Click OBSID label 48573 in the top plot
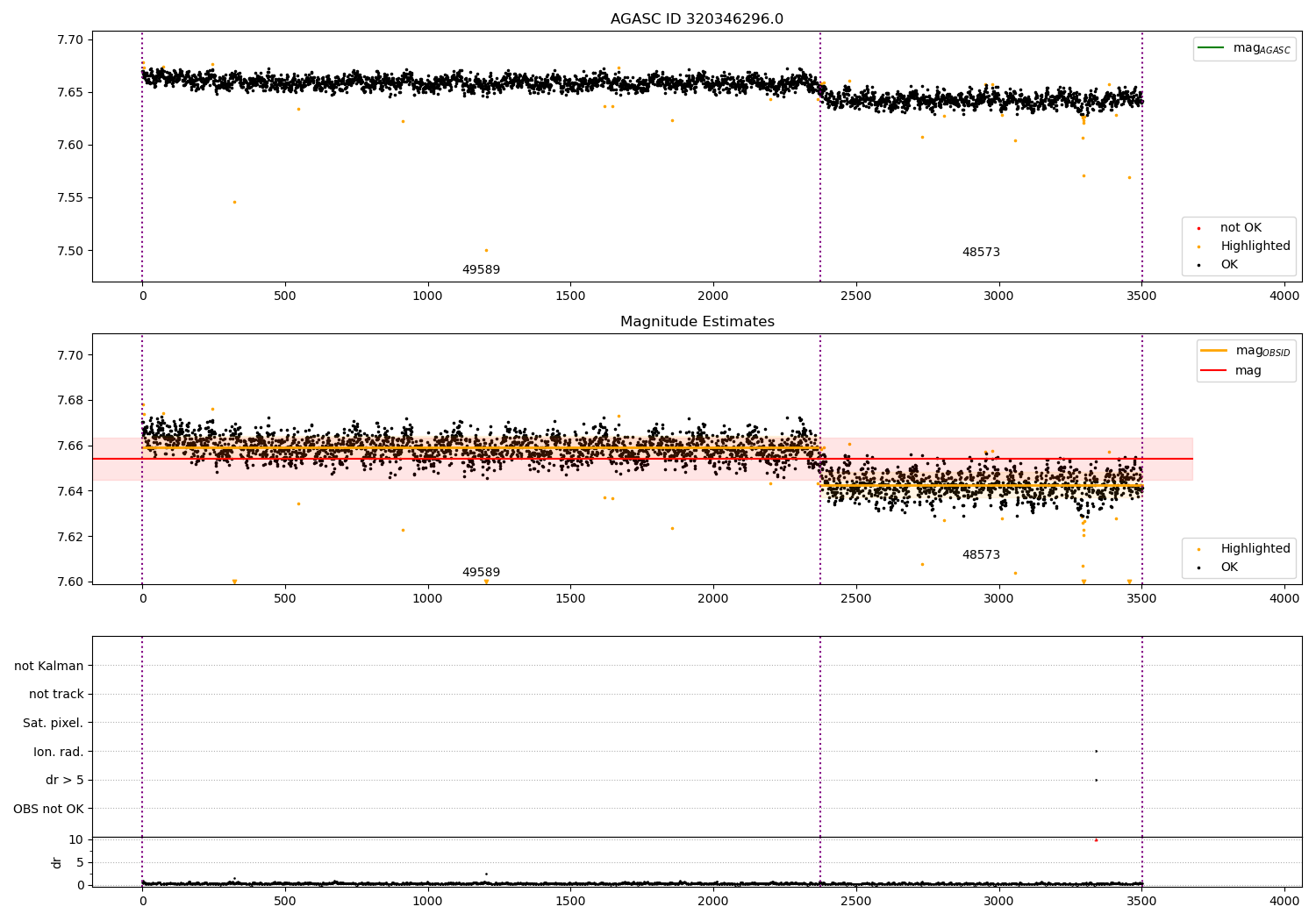This screenshot has width=1316, height=921. (981, 253)
